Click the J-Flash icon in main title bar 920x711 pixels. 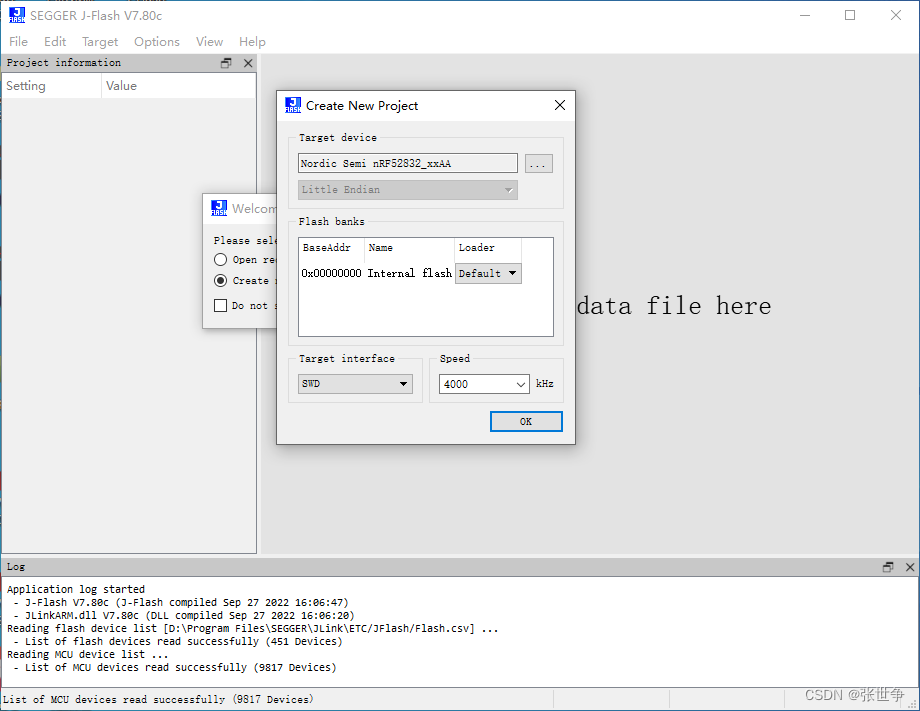pos(17,15)
